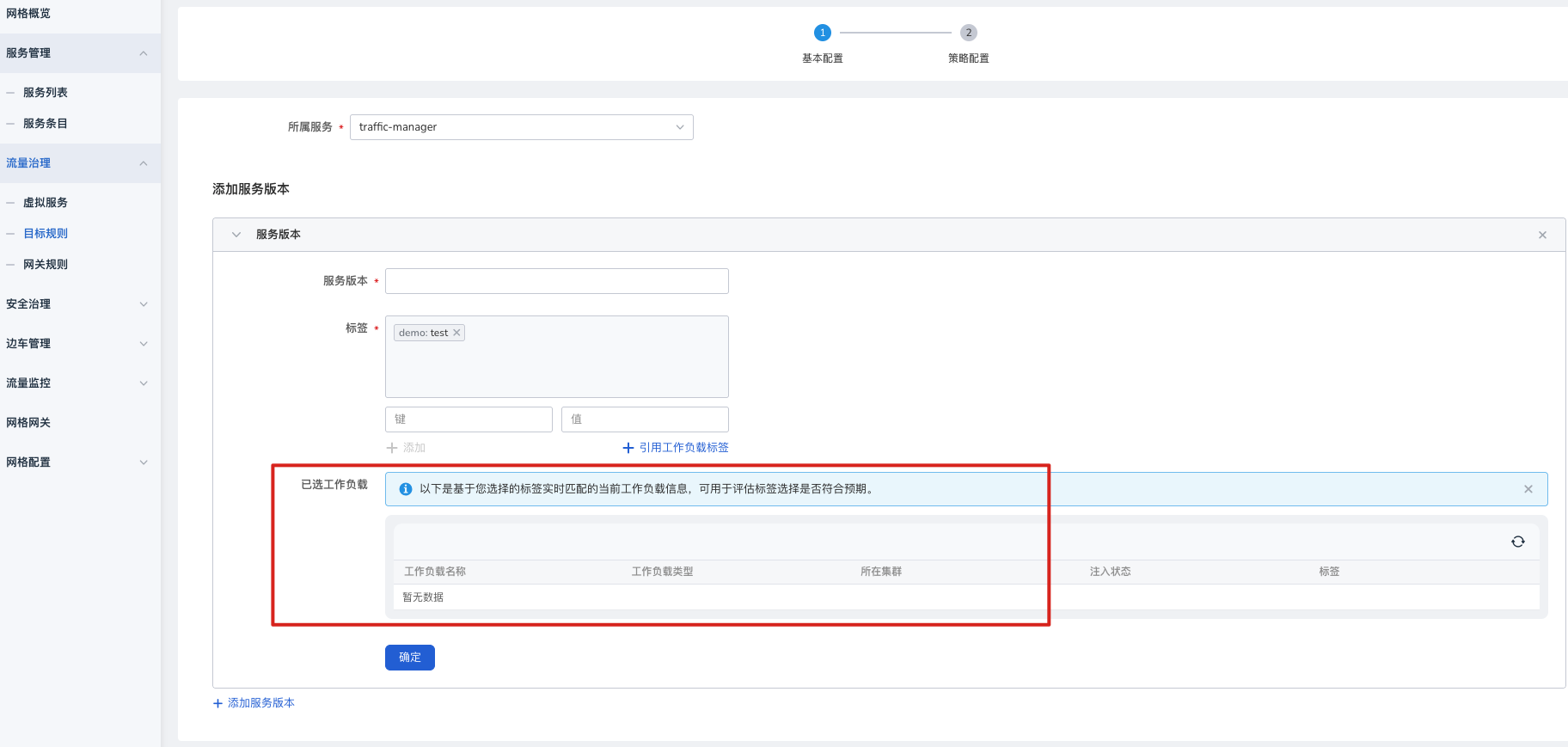Open the 所属服务 traffic-manager dropdown
The image size is (1568, 747).
(521, 127)
